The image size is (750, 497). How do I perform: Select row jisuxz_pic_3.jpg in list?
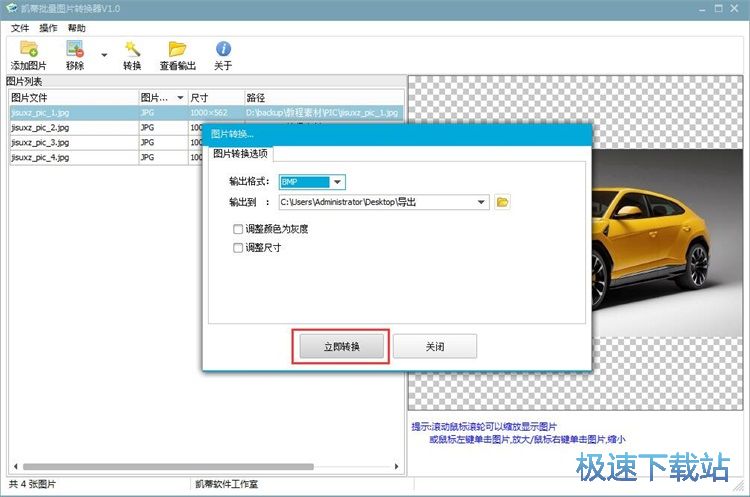click(x=106, y=143)
